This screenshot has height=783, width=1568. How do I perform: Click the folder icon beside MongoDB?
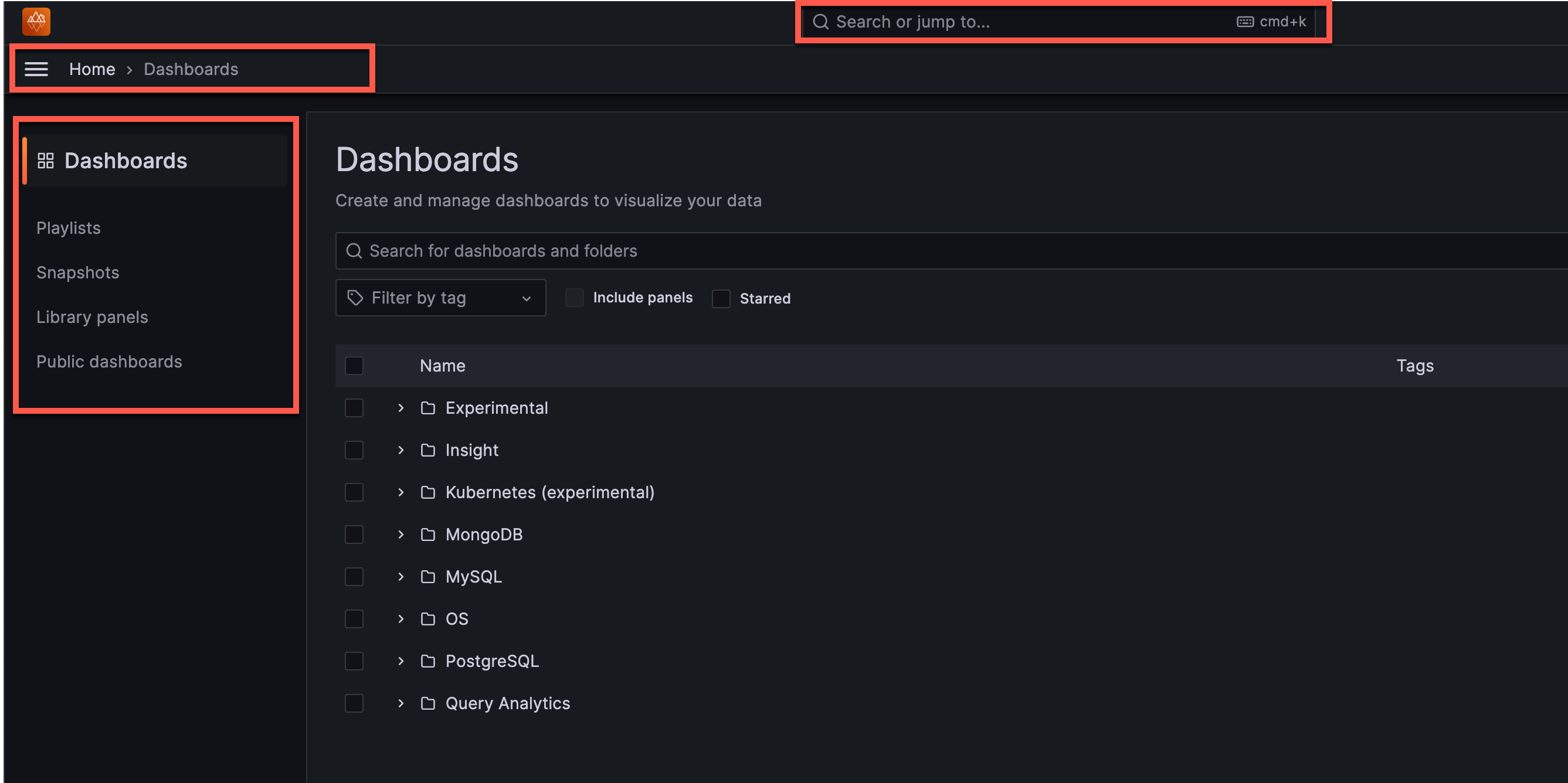click(428, 534)
